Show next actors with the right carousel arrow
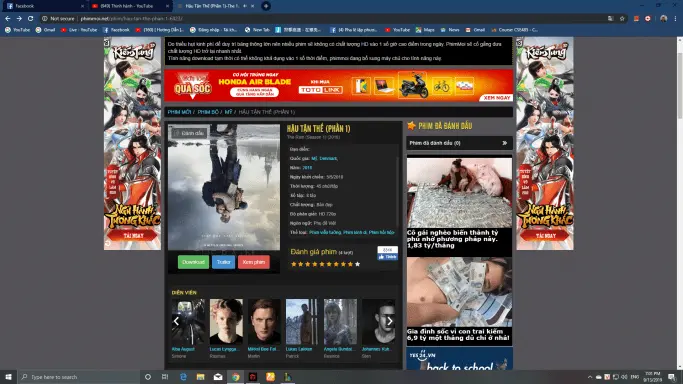Viewport: 683px width, 384px height. pyautogui.click(x=390, y=321)
